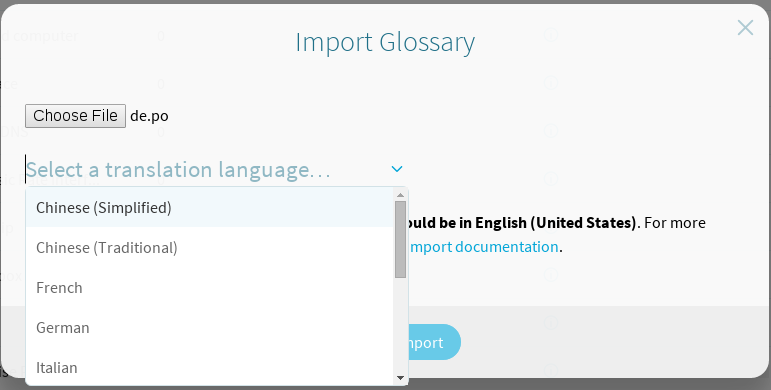Open the import documentation link
Viewport: 771px width, 390px height.
tap(483, 246)
